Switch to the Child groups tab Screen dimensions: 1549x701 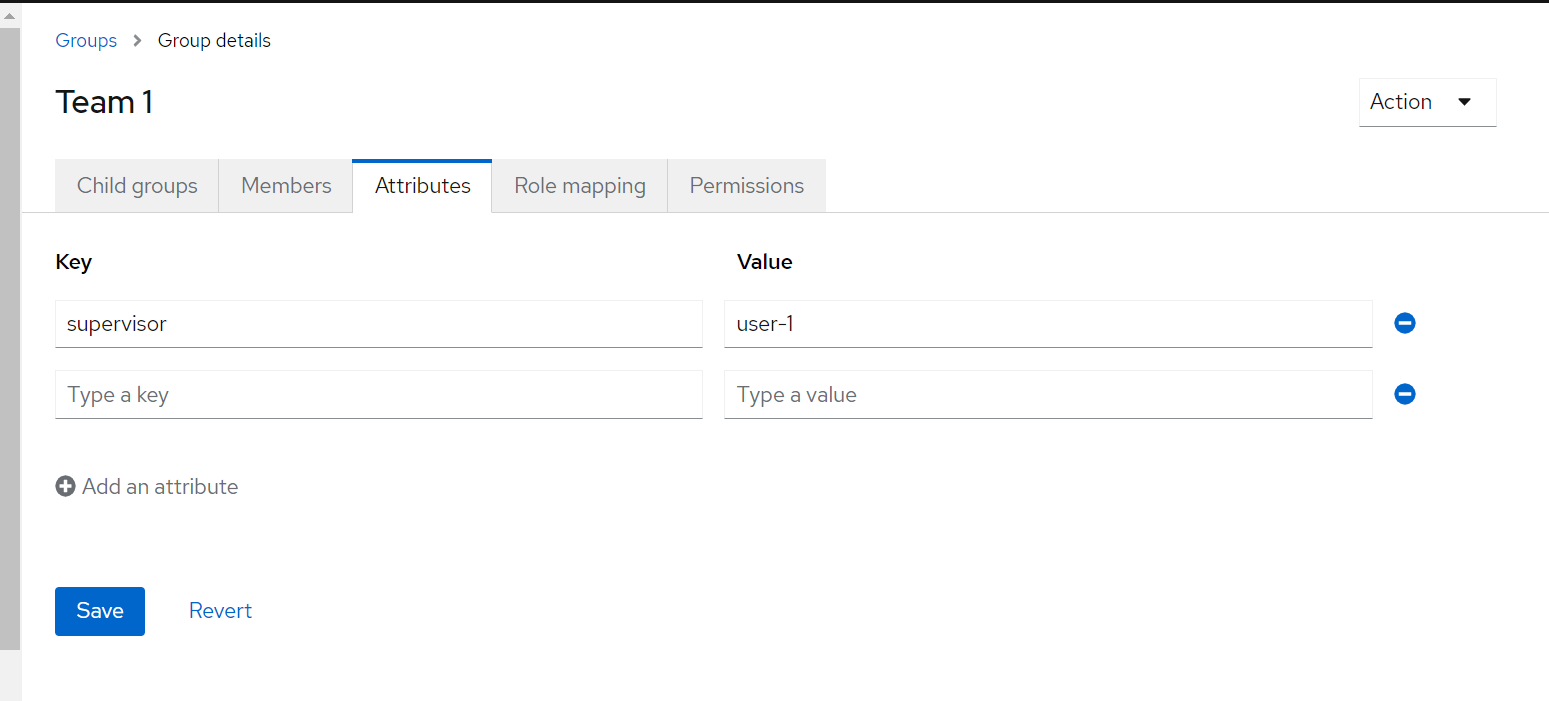137,186
